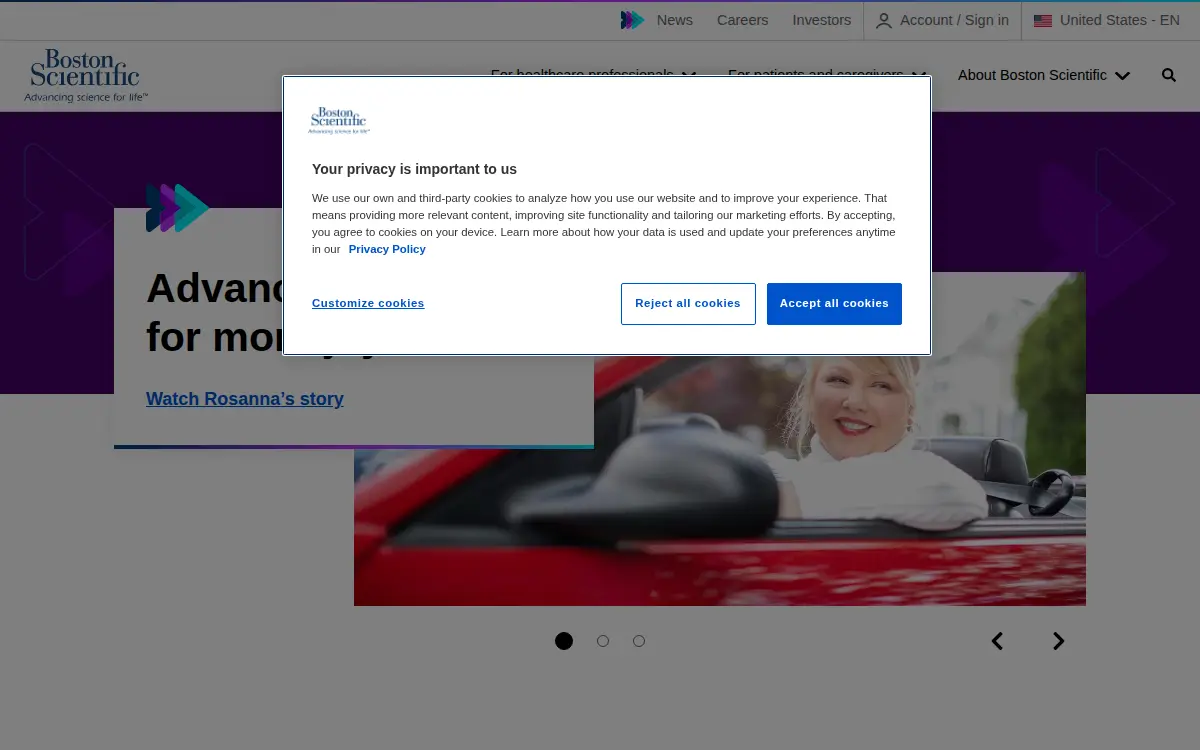The image size is (1200, 750).
Task: Open the Investors page
Action: point(822,20)
